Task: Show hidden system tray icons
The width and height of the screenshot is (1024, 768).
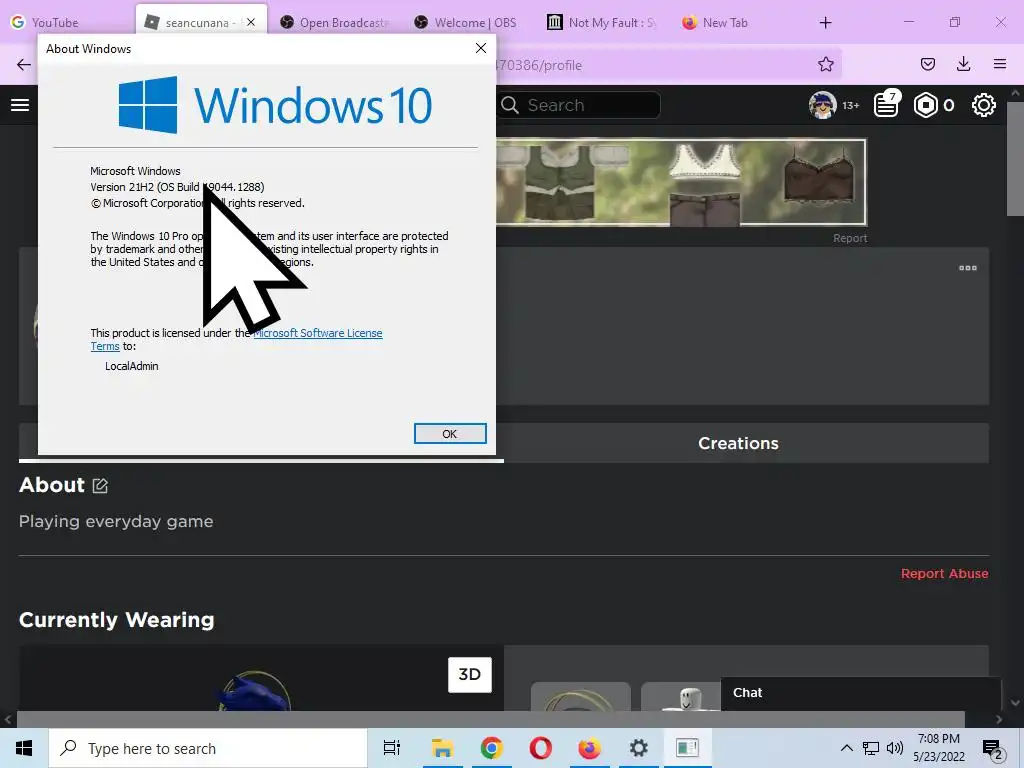Action: (846, 748)
